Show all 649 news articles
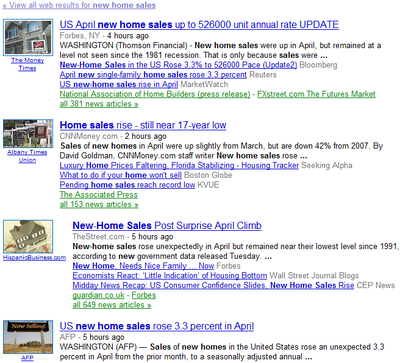 [x=112, y=305]
